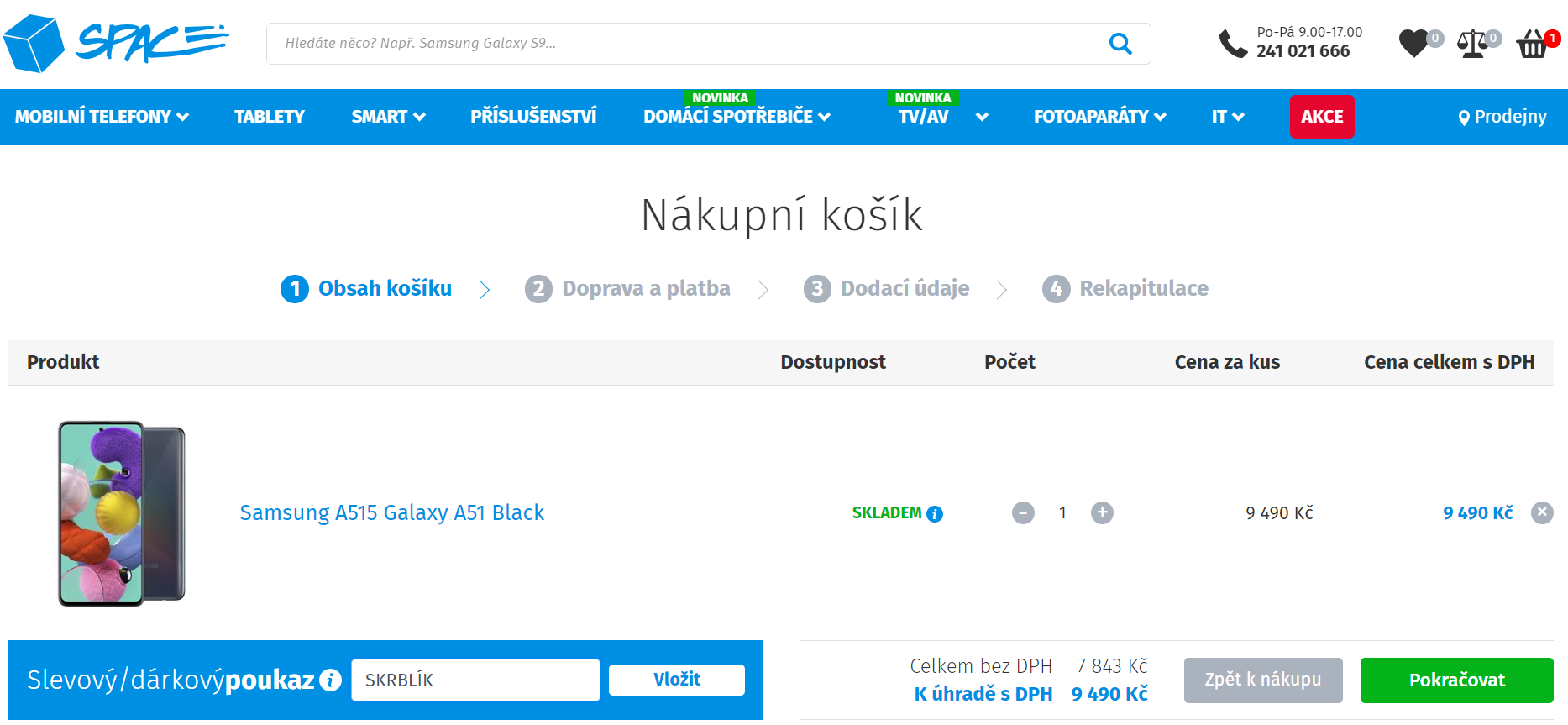Expand the Domácí spotřebiče menu
Image resolution: width=1568 pixels, height=725 pixels.
(x=737, y=117)
